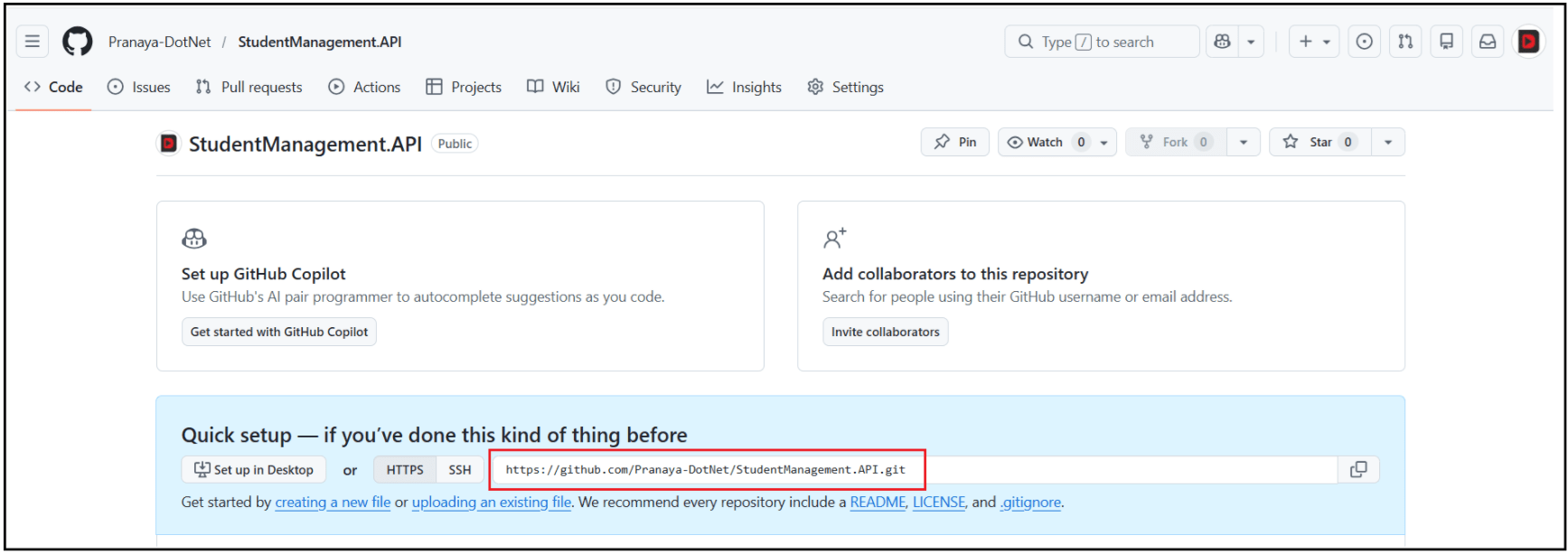Open the Pranaya-DotNet owner link
This screenshot has height=554, width=1568.
pos(160,42)
